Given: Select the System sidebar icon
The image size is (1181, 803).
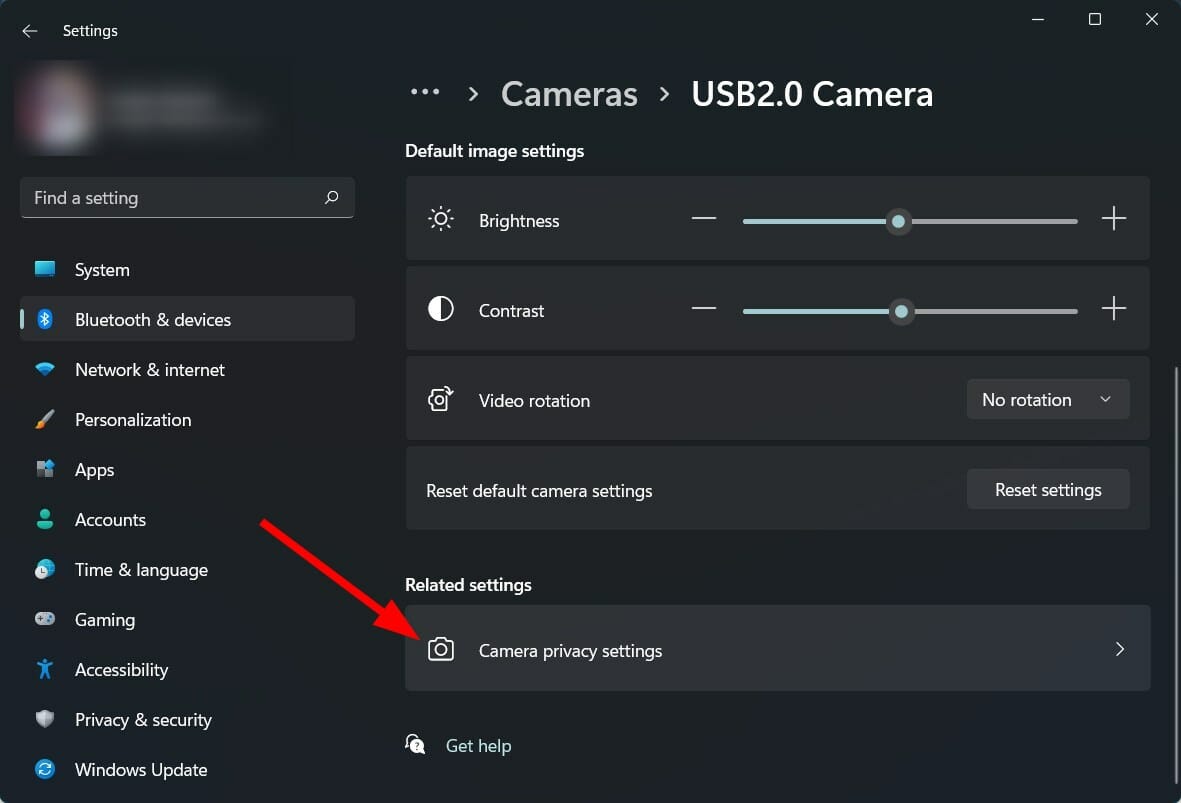Looking at the screenshot, I should [45, 269].
